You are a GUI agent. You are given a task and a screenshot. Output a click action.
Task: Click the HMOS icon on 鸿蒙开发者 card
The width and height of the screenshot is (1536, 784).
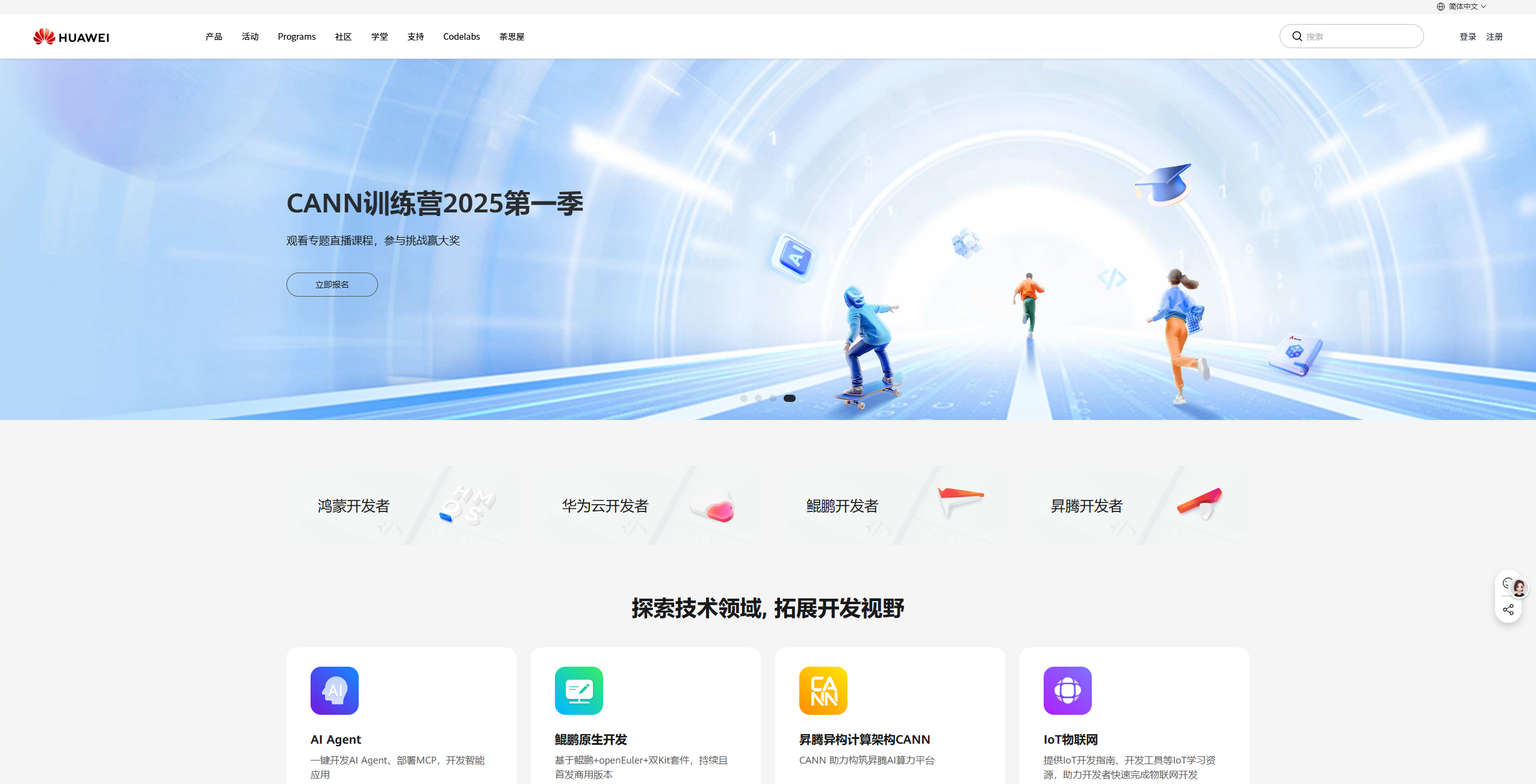(x=468, y=504)
